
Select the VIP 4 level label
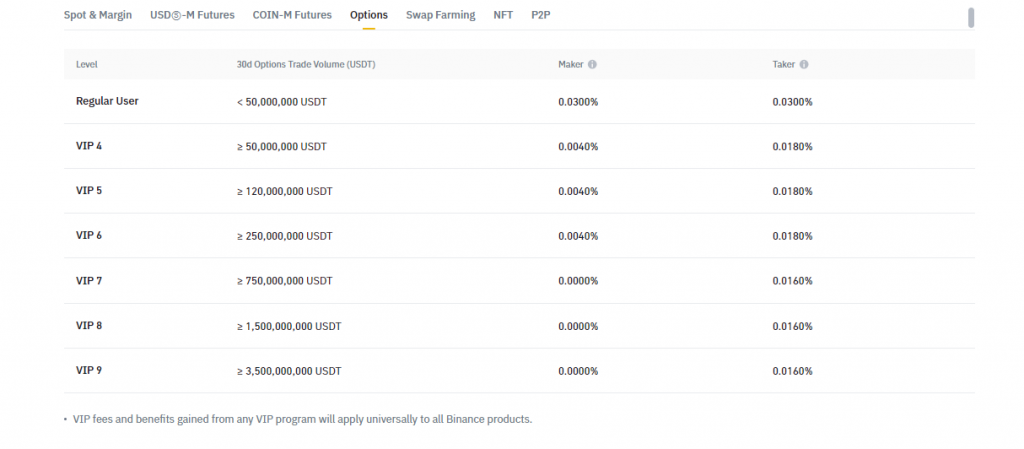pos(89,146)
